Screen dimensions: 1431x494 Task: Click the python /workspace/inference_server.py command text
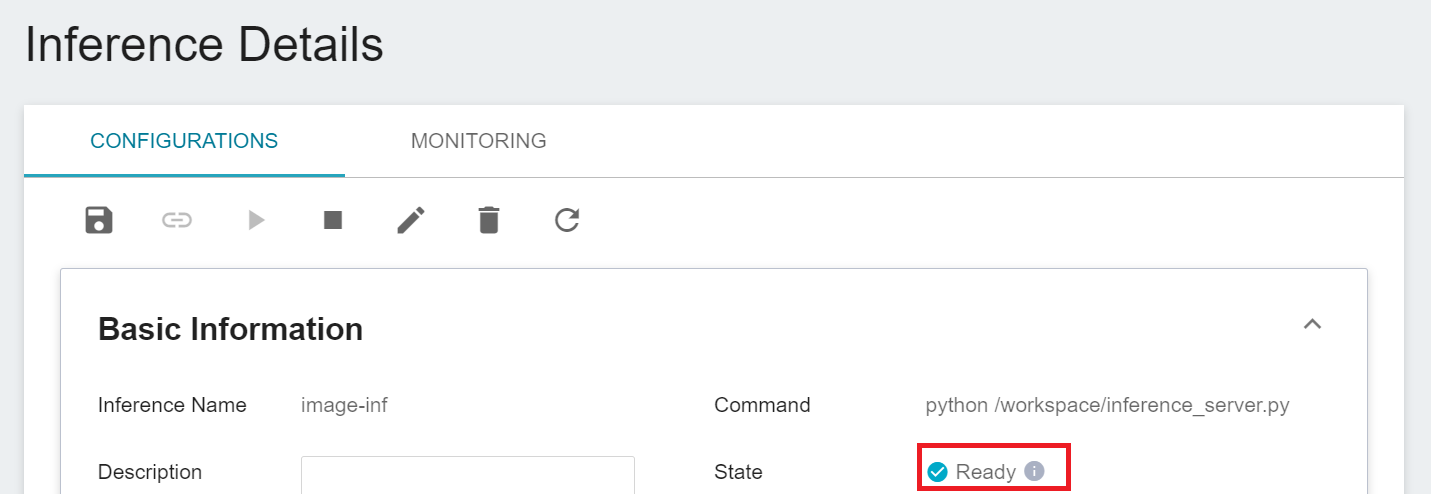1107,405
